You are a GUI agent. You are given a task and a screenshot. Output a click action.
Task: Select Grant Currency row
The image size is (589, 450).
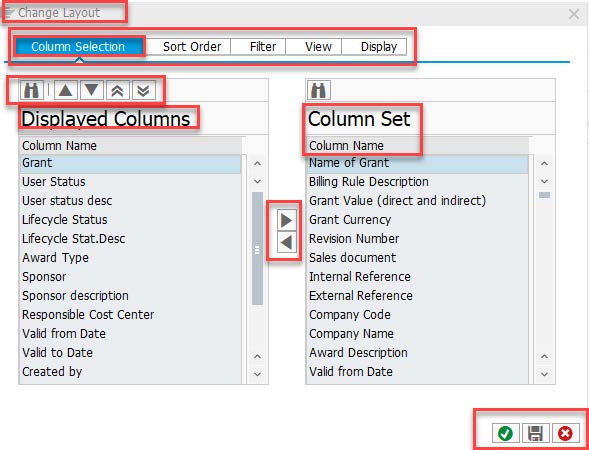[417, 220]
